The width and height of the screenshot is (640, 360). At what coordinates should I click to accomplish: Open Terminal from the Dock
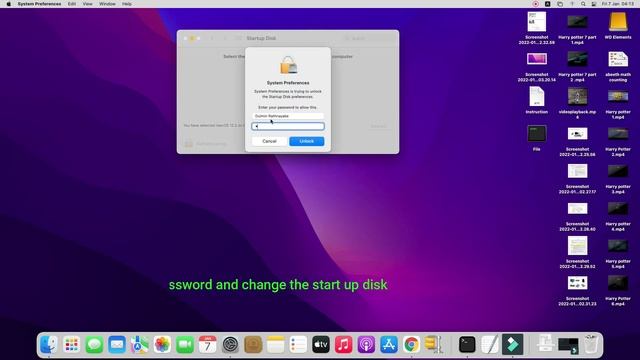click(x=467, y=345)
